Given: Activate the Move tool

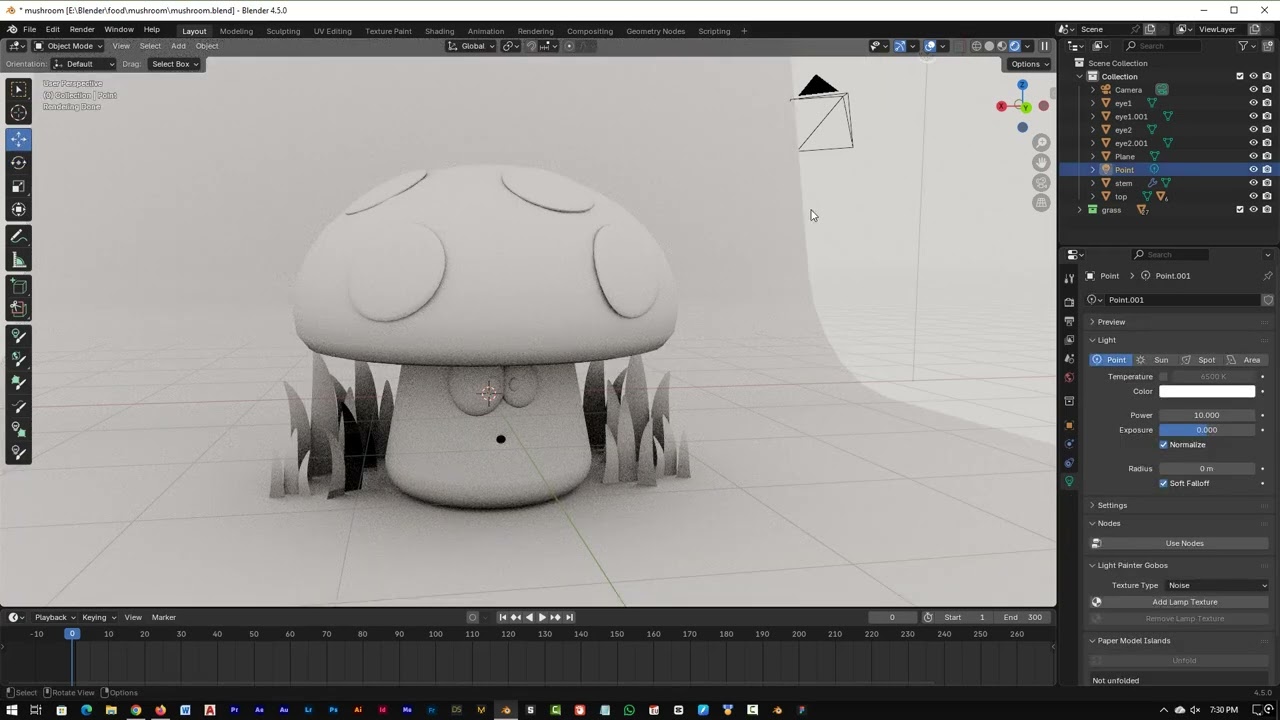Looking at the screenshot, I should coord(18,139).
